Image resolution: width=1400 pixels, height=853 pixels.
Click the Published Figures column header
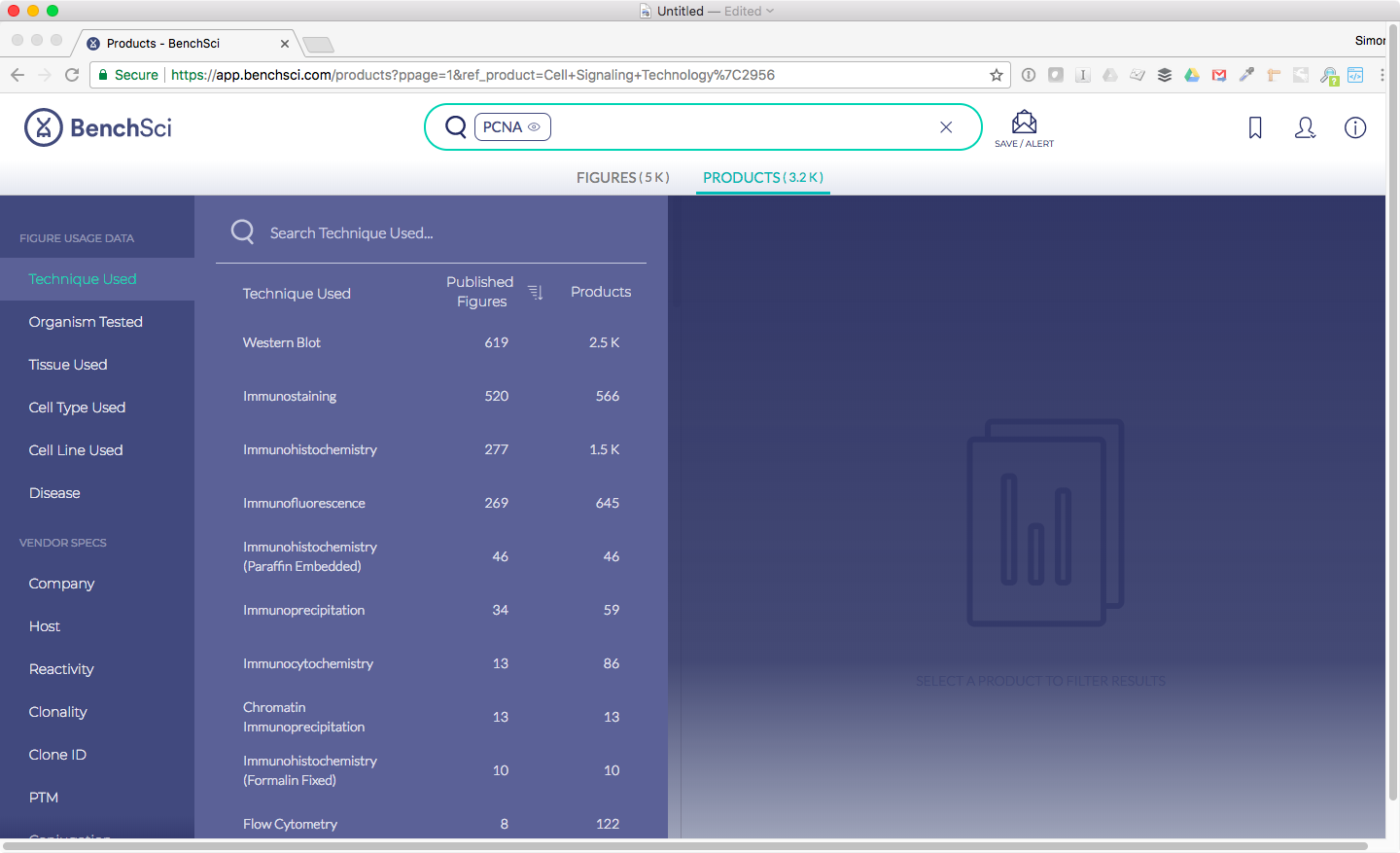(480, 292)
